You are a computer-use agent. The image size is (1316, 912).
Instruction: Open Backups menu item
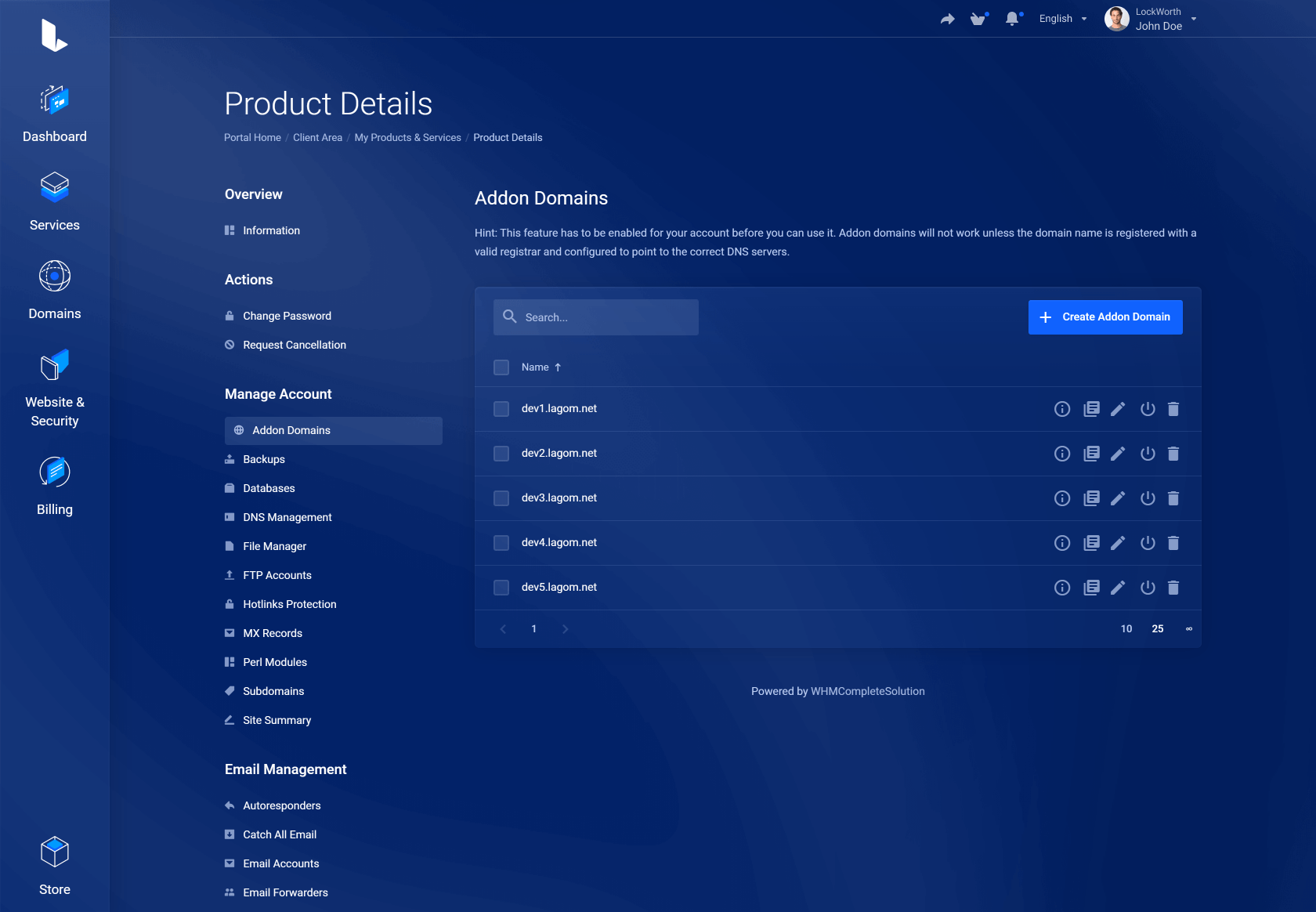[x=264, y=459]
